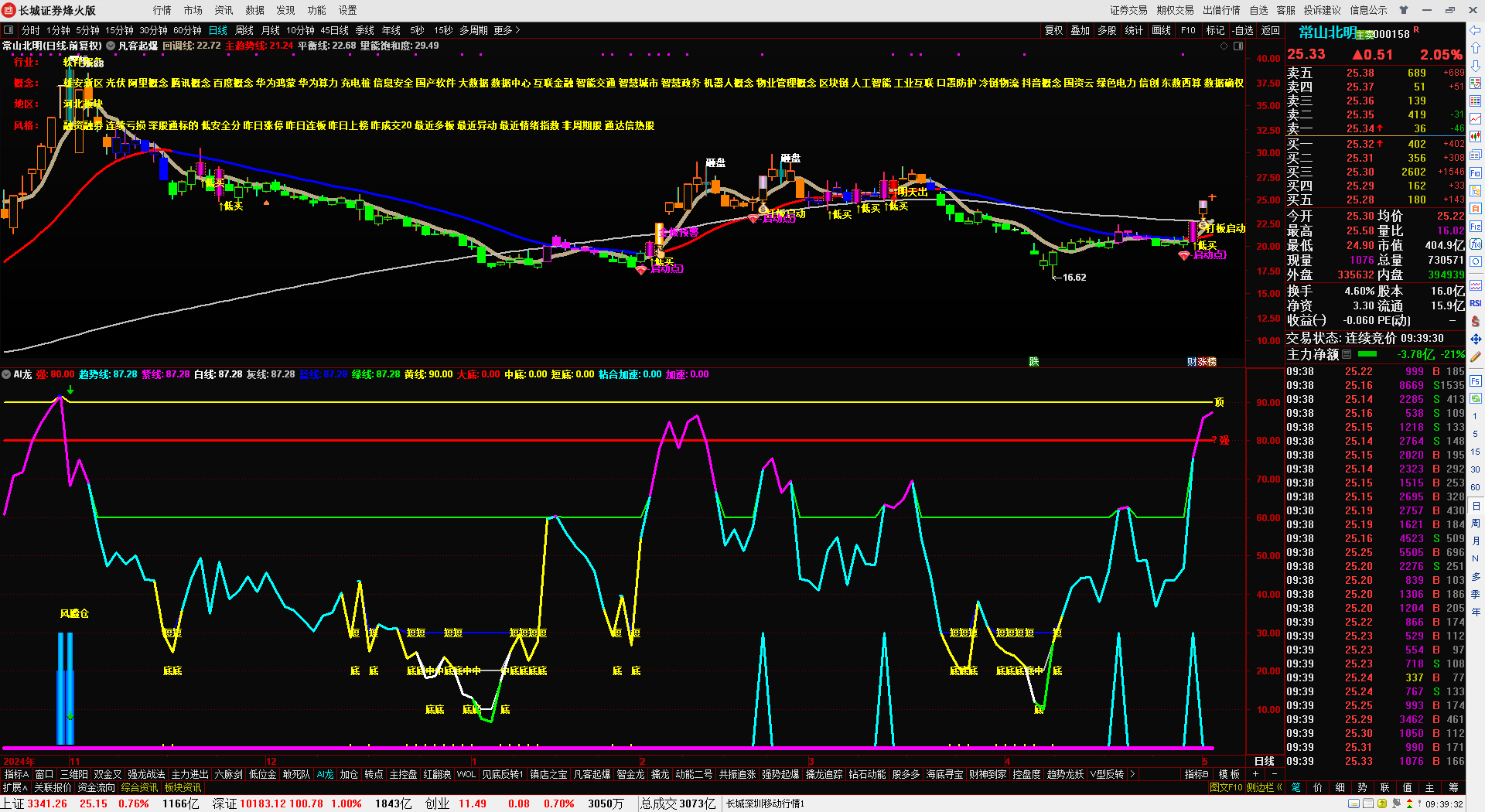Image resolution: width=1485 pixels, height=812 pixels.
Task: Switch to 季 period in right sidebar
Action: pos(1476,595)
